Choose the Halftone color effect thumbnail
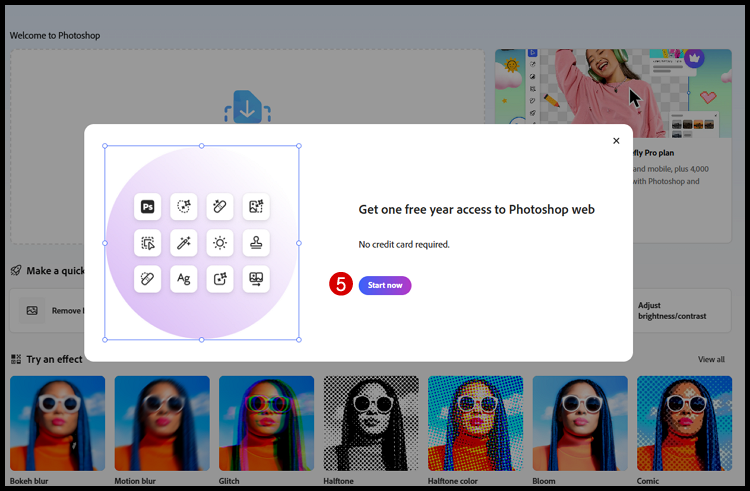Screen dimensions: 750x491 click(x=475, y=423)
